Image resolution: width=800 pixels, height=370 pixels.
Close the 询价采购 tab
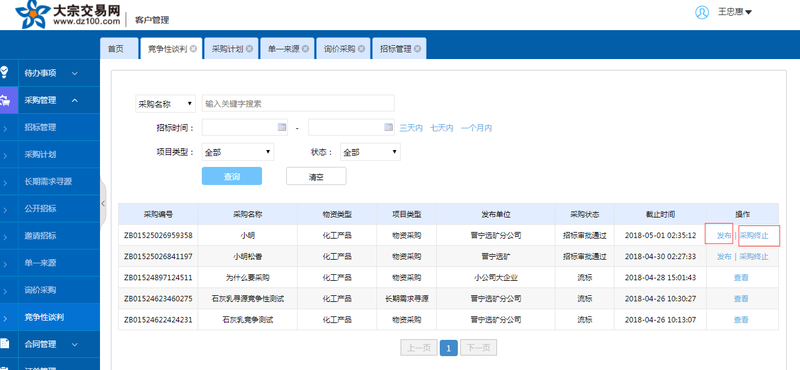pos(361,49)
